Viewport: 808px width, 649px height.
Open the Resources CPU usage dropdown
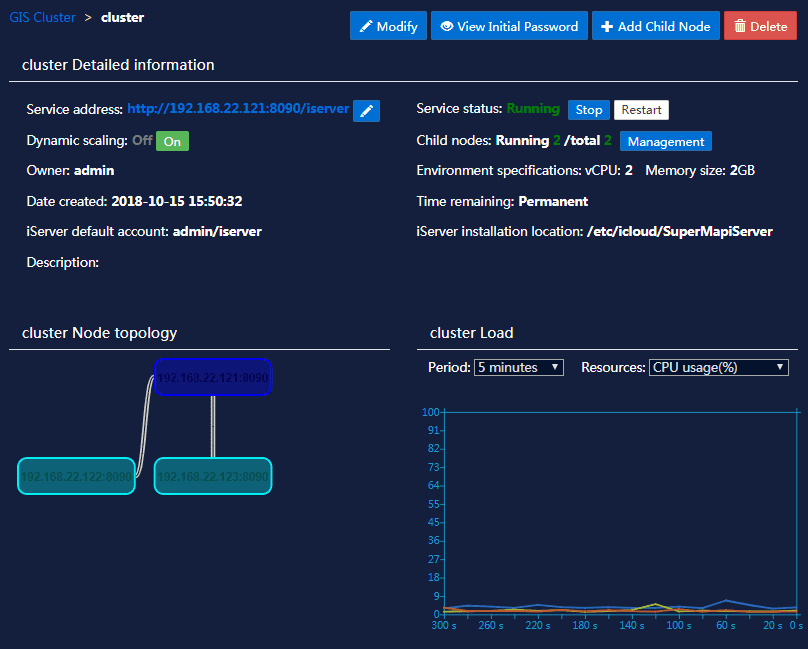718,368
